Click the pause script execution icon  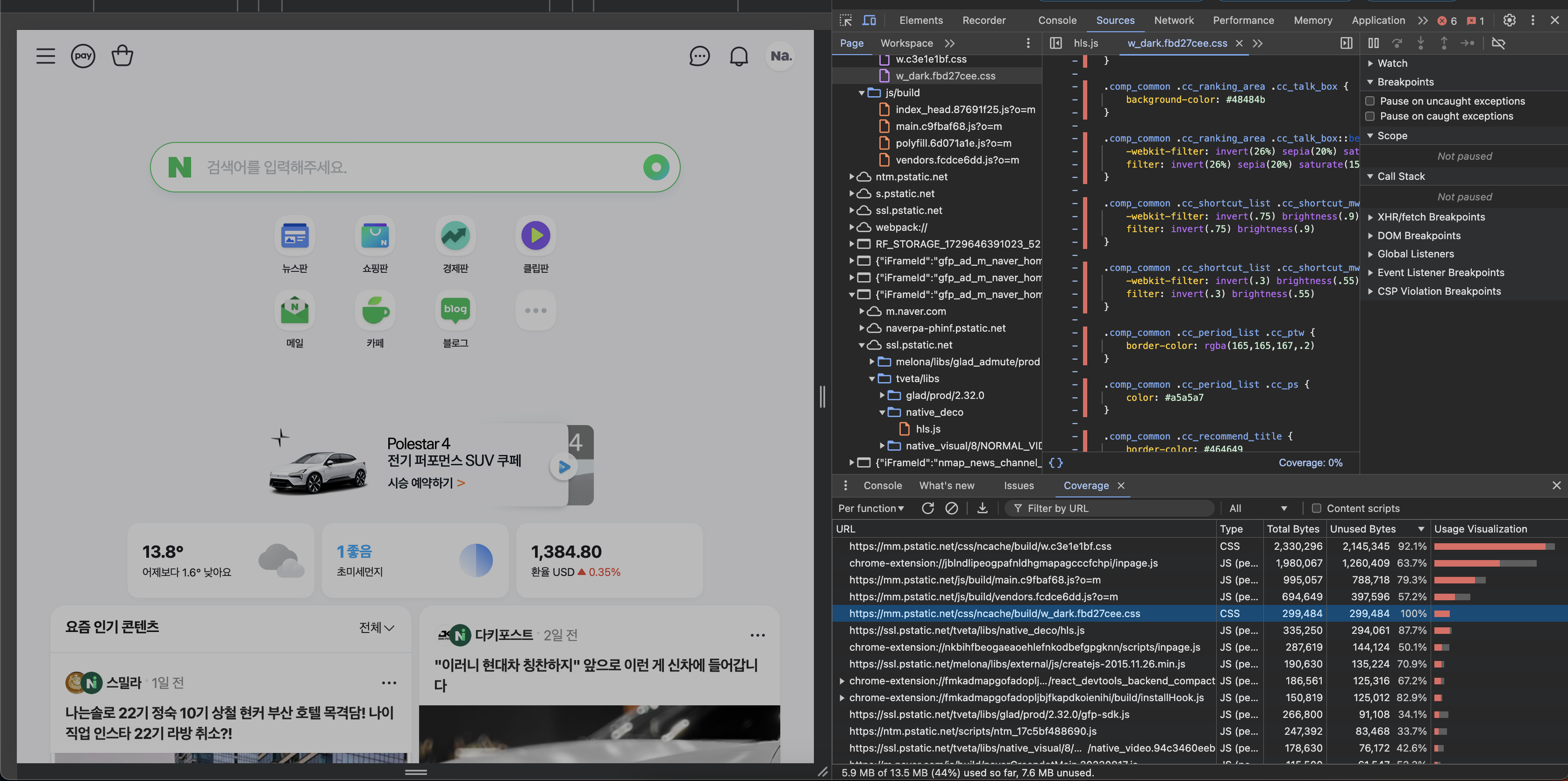(1373, 43)
